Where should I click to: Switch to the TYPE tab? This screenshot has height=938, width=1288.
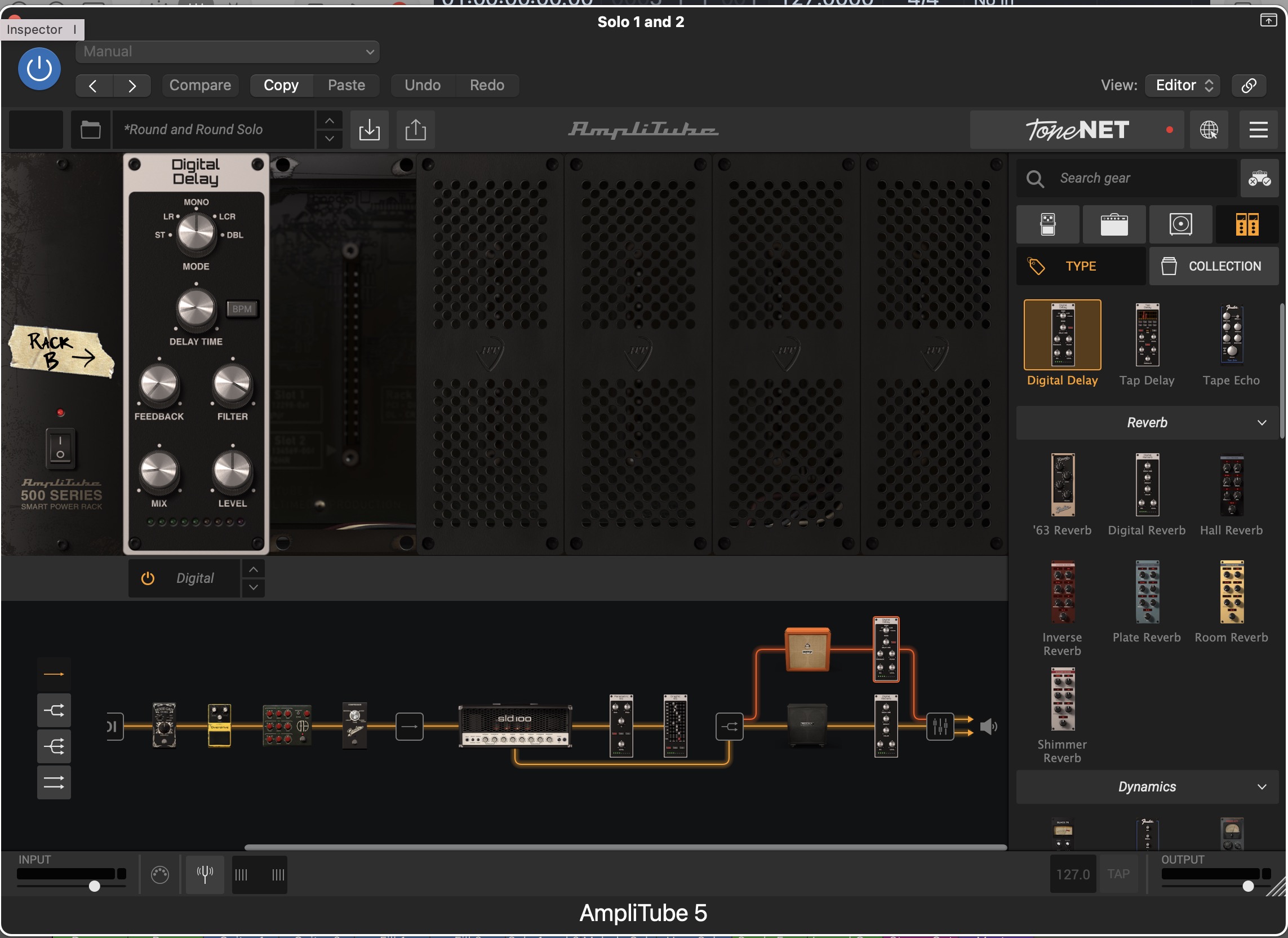(1081, 267)
